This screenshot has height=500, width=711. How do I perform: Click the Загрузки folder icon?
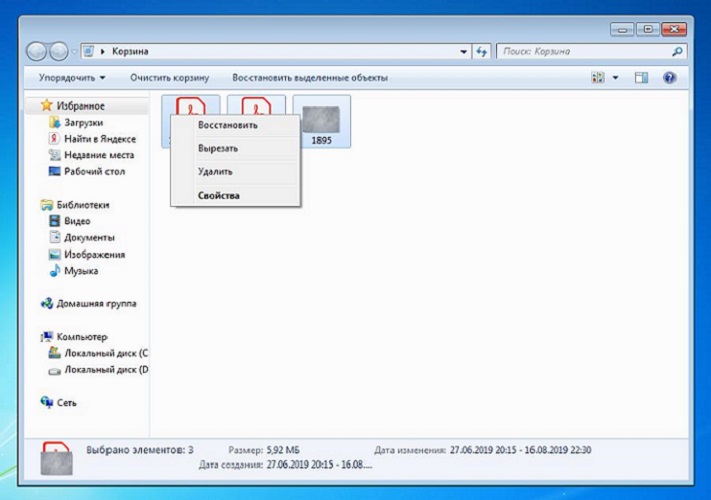coord(54,122)
